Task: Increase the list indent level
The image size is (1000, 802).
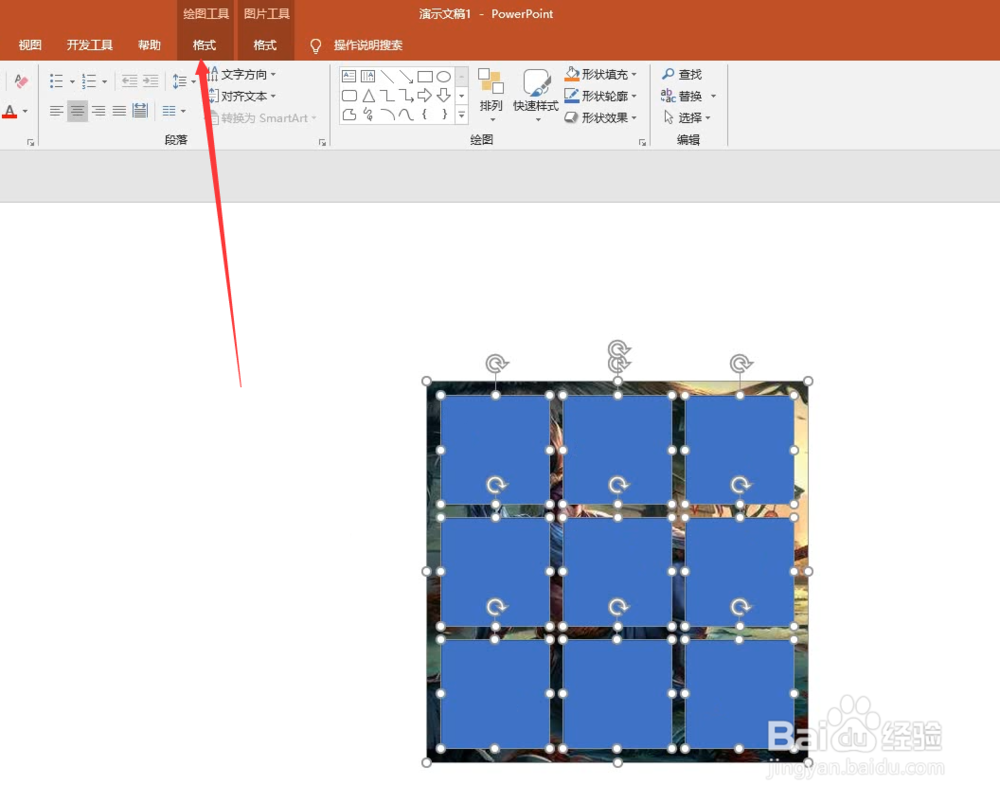Action: pyautogui.click(x=151, y=81)
